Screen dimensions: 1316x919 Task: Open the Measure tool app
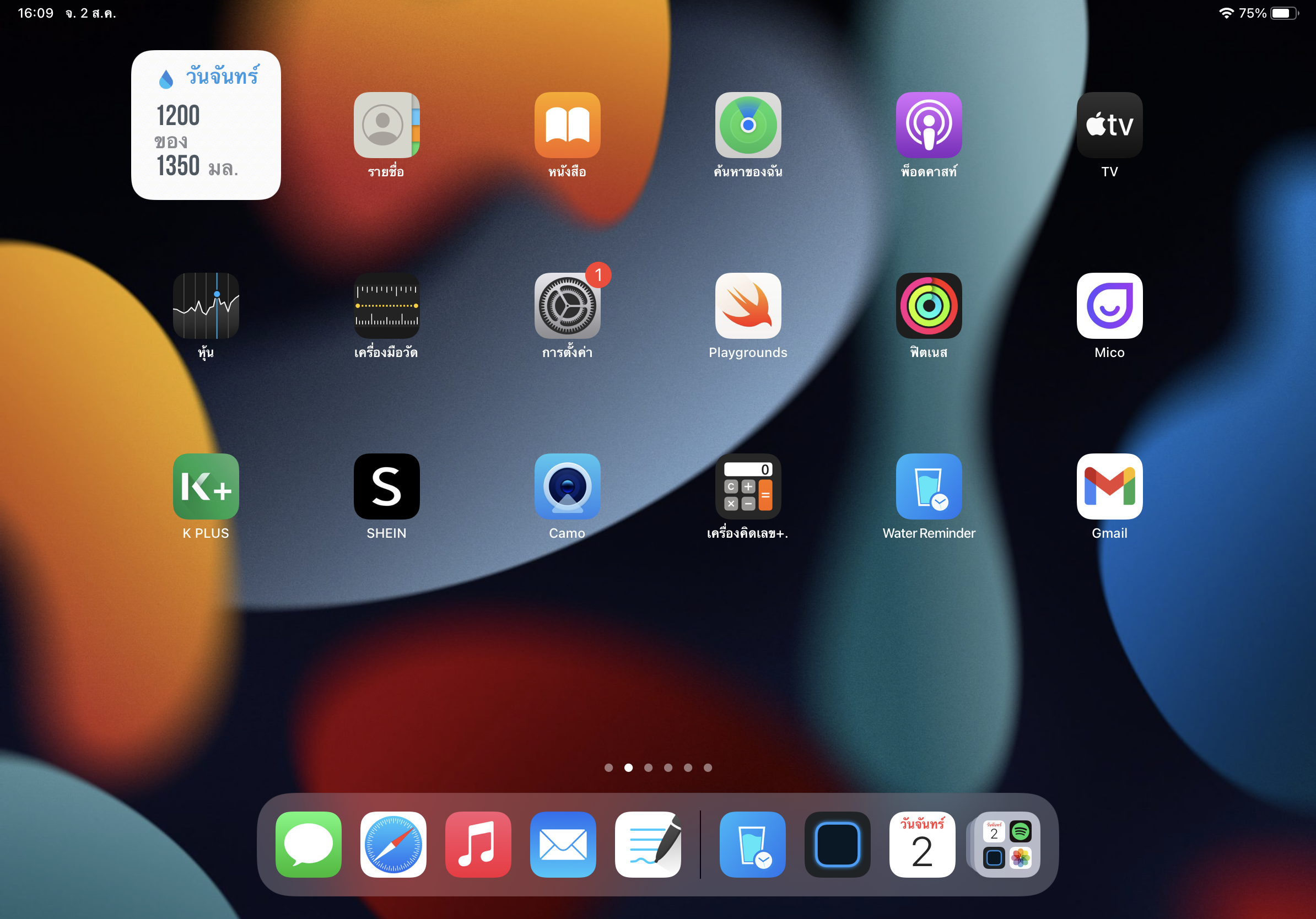pos(386,305)
